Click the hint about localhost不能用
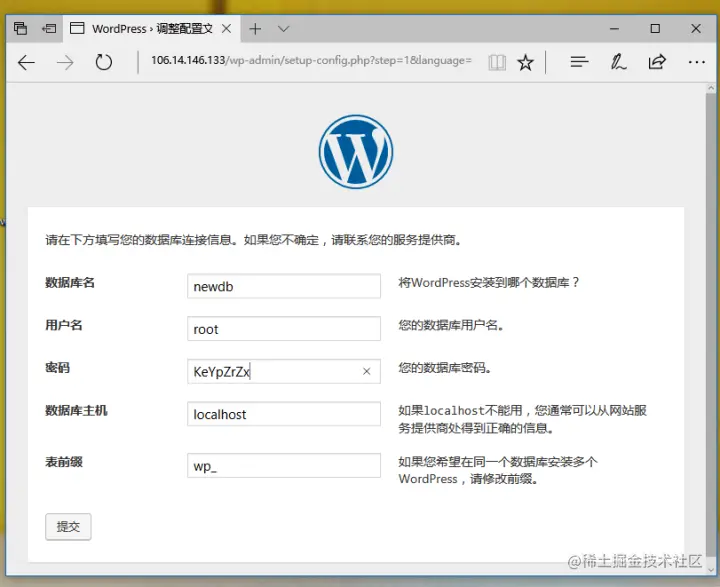720x587 pixels. (523, 419)
